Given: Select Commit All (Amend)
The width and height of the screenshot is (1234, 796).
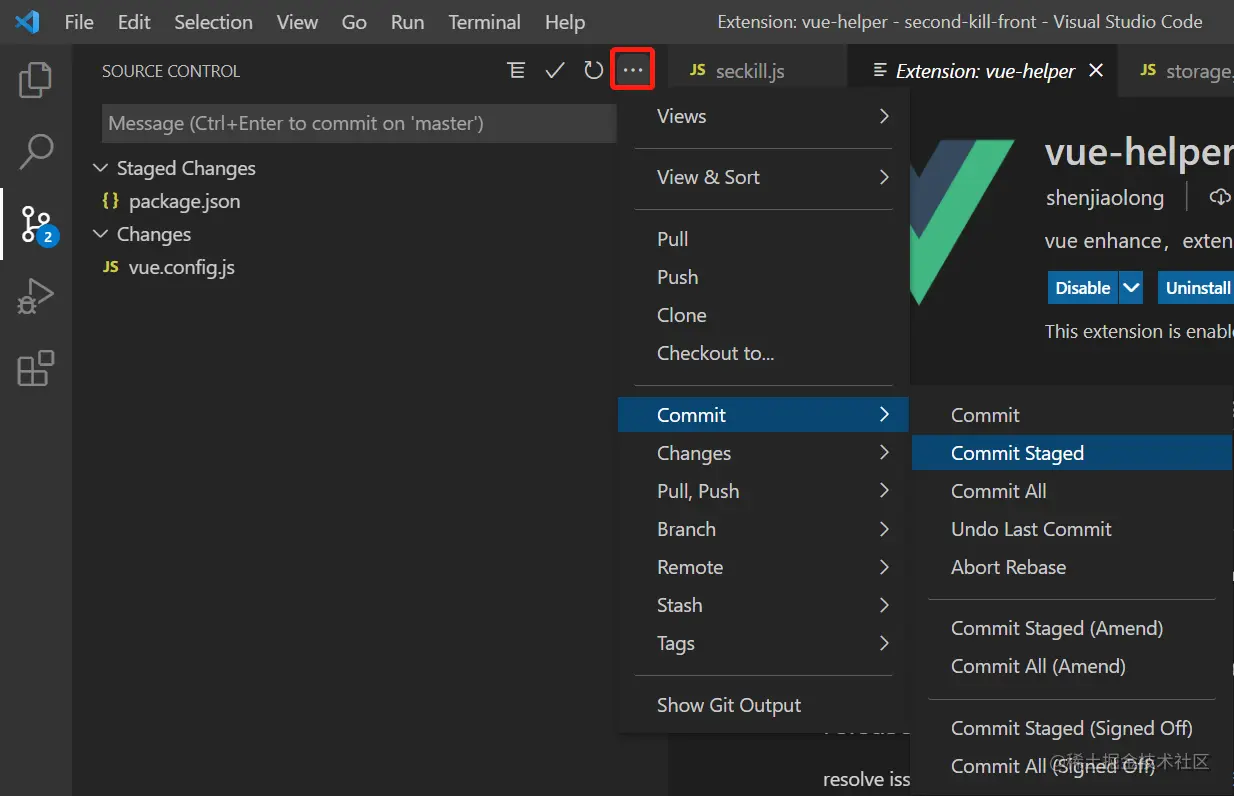Looking at the screenshot, I should pyautogui.click(x=1072, y=666).
